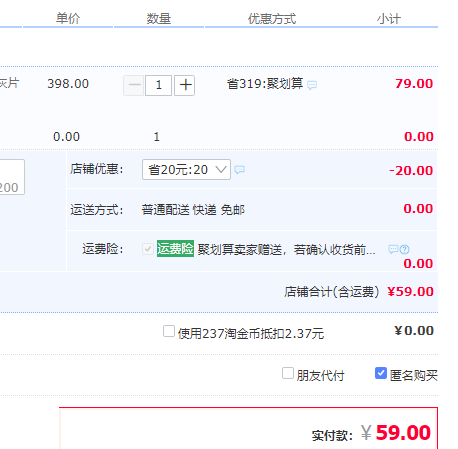This screenshot has height=449, width=458.
Task: Click the 数量 column header
Action: (159, 19)
